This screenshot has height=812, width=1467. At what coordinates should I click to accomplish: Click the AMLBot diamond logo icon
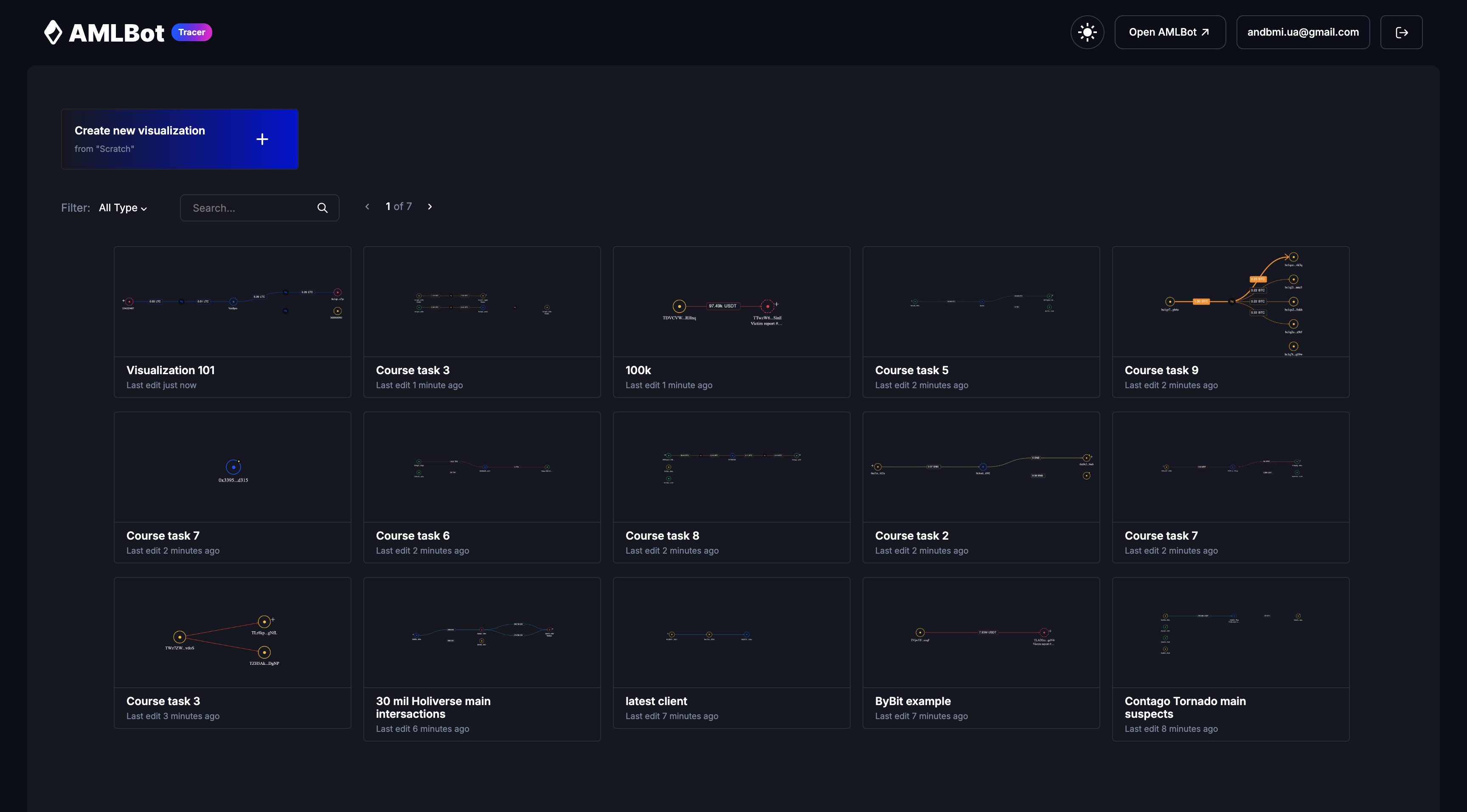pyautogui.click(x=53, y=32)
